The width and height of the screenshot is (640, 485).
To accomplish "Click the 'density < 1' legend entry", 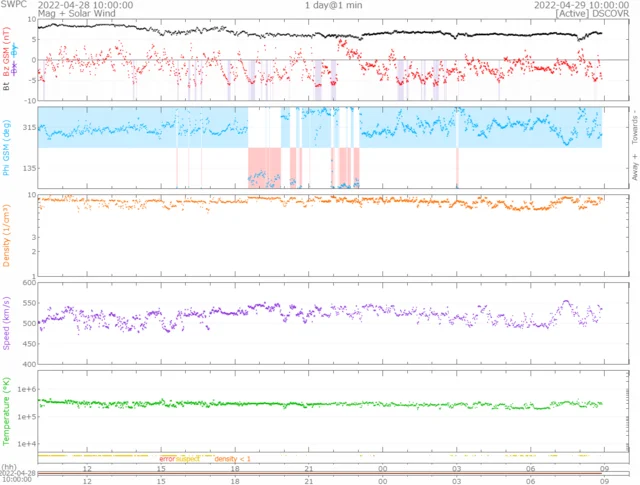I will click(x=231, y=459).
